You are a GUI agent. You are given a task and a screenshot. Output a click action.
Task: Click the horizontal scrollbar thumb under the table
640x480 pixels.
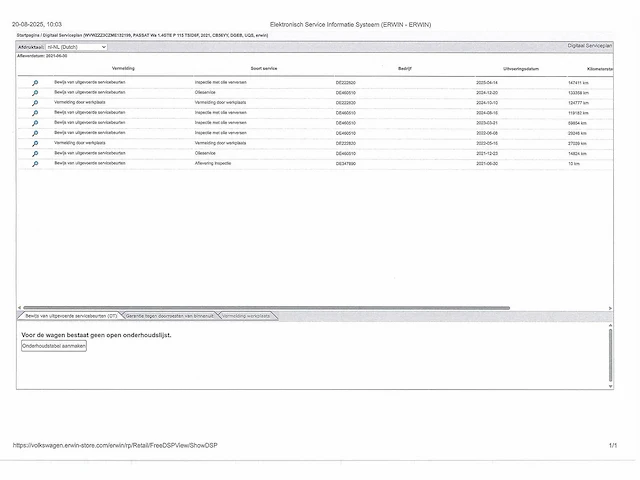coord(267,308)
